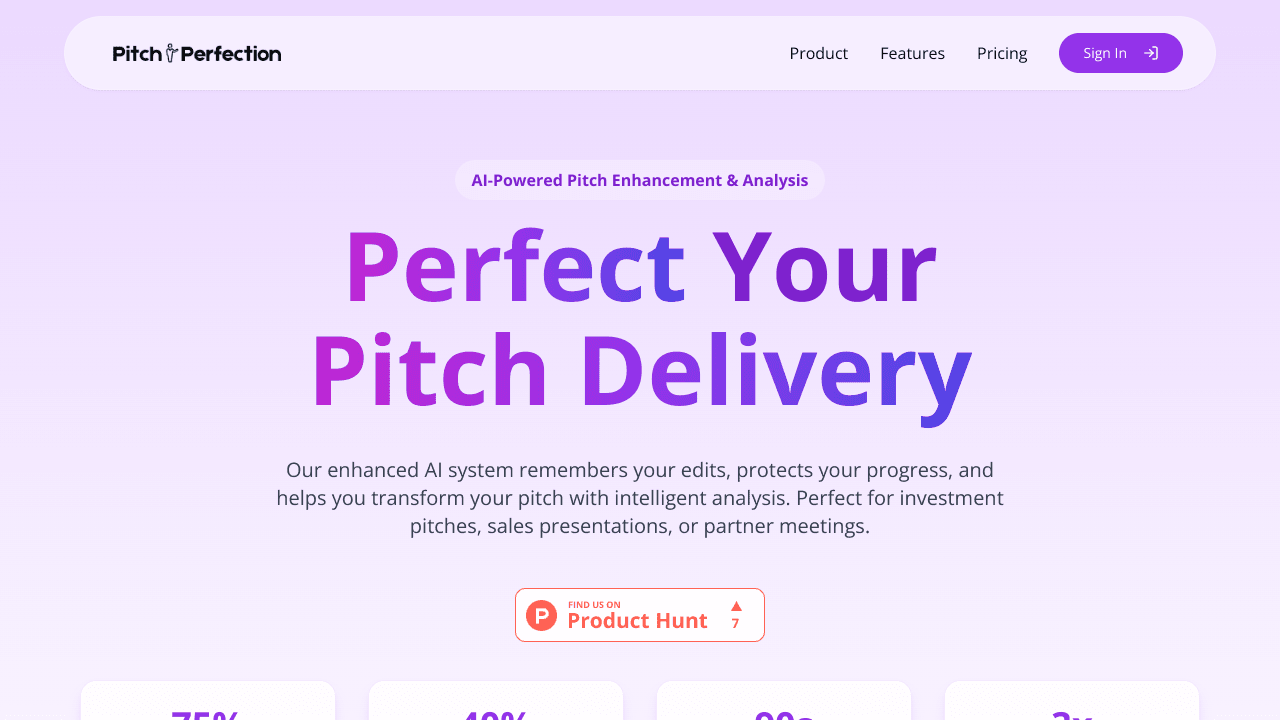The width and height of the screenshot is (1280, 720).
Task: Click the arrow icon inside Sign In
Action: point(1151,53)
